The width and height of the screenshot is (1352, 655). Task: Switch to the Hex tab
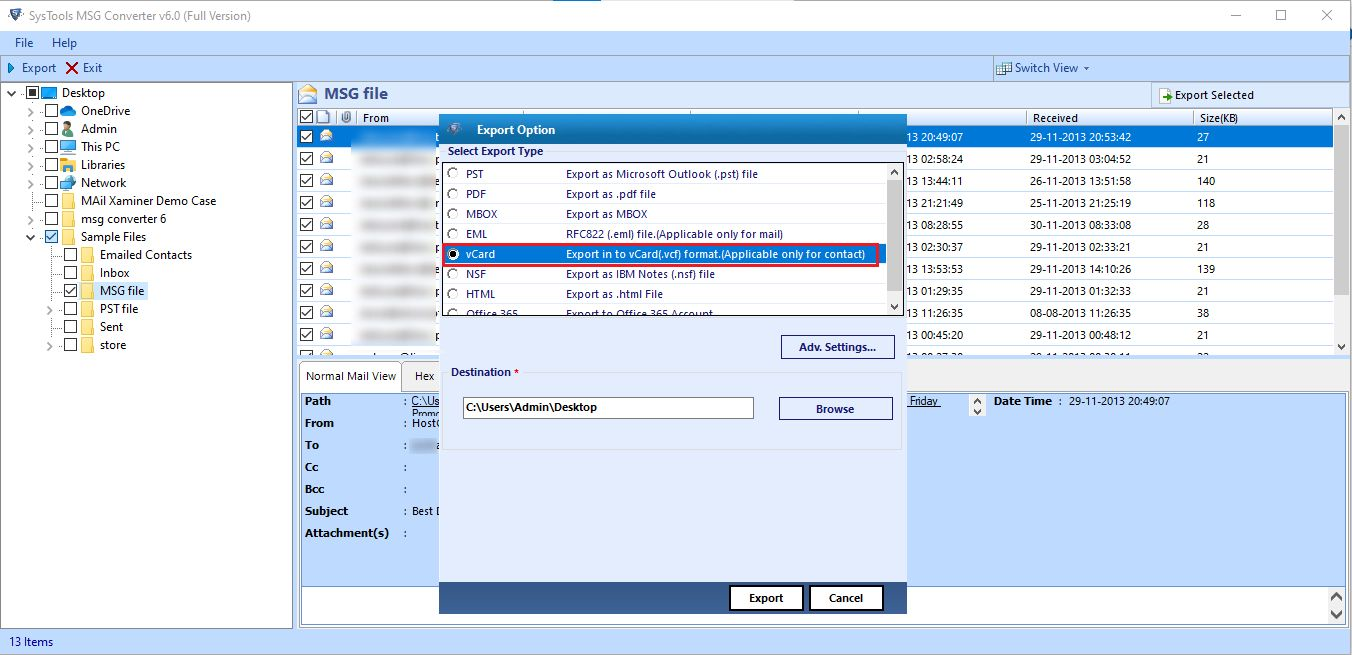pos(424,376)
